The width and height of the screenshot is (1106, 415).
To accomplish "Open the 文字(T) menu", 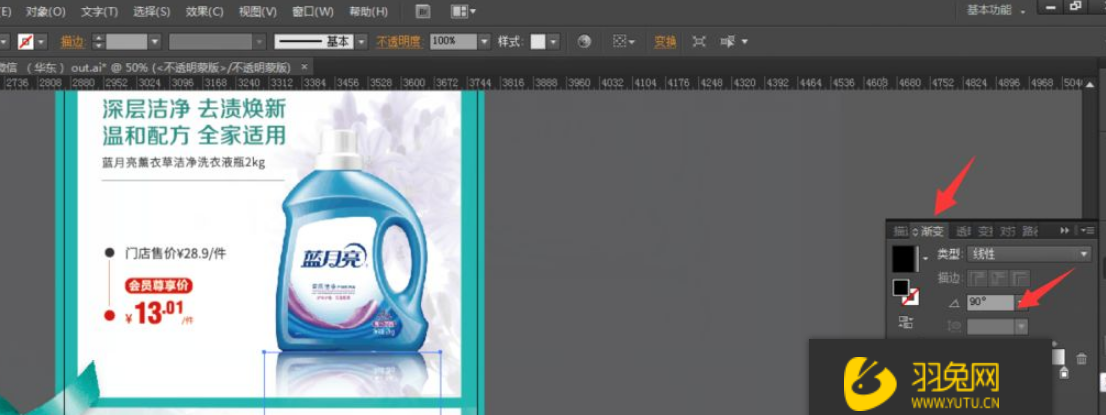I will click(x=99, y=11).
